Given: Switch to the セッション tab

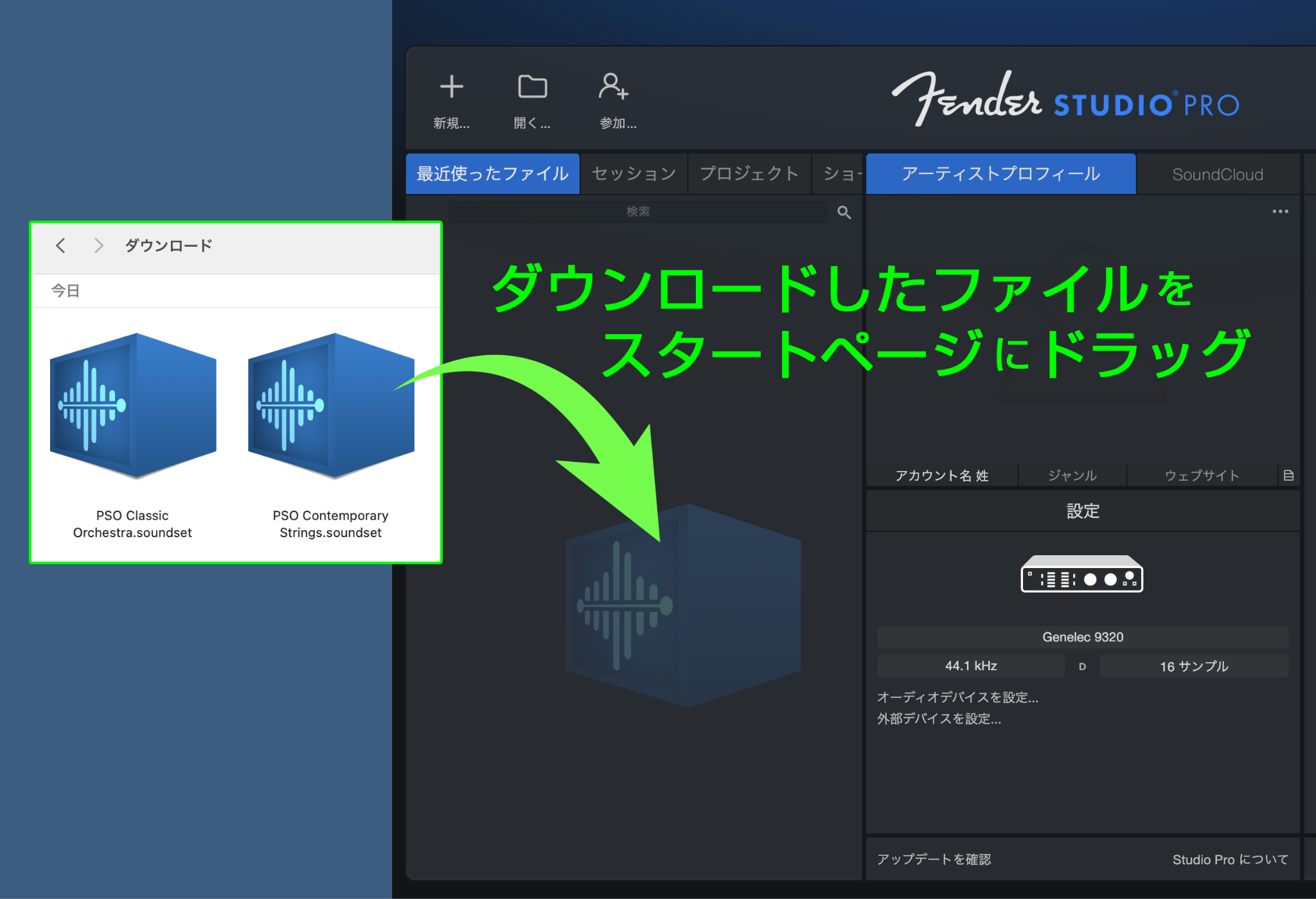Looking at the screenshot, I should 634,174.
